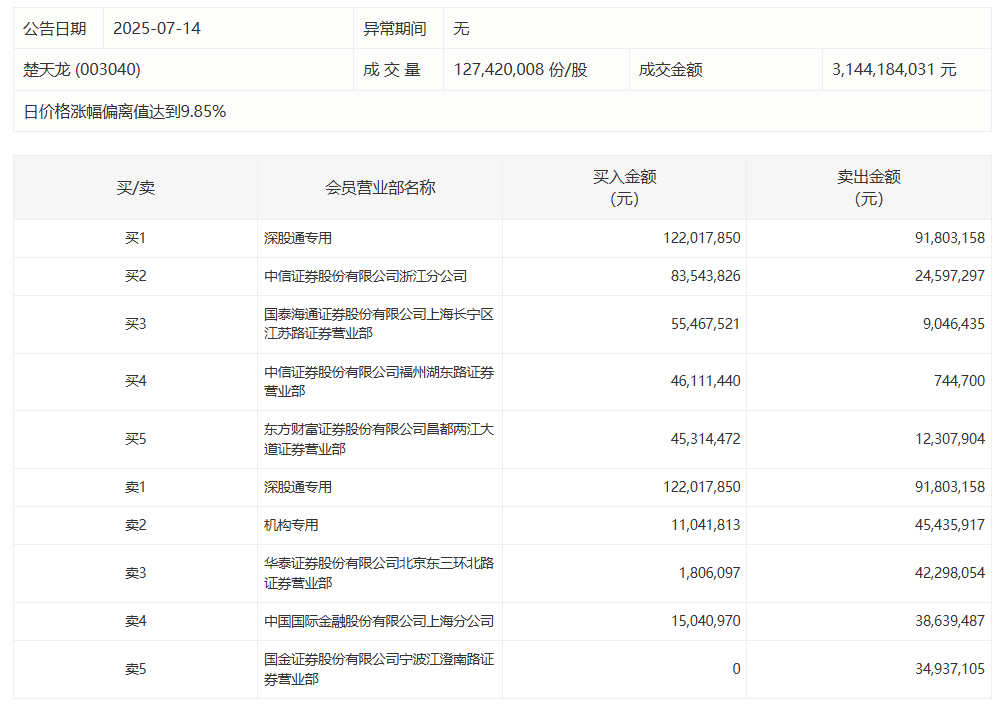Screen dimensions: 1008x711
Task: Select buy amount 55,467,521
Action: [x=705, y=324]
